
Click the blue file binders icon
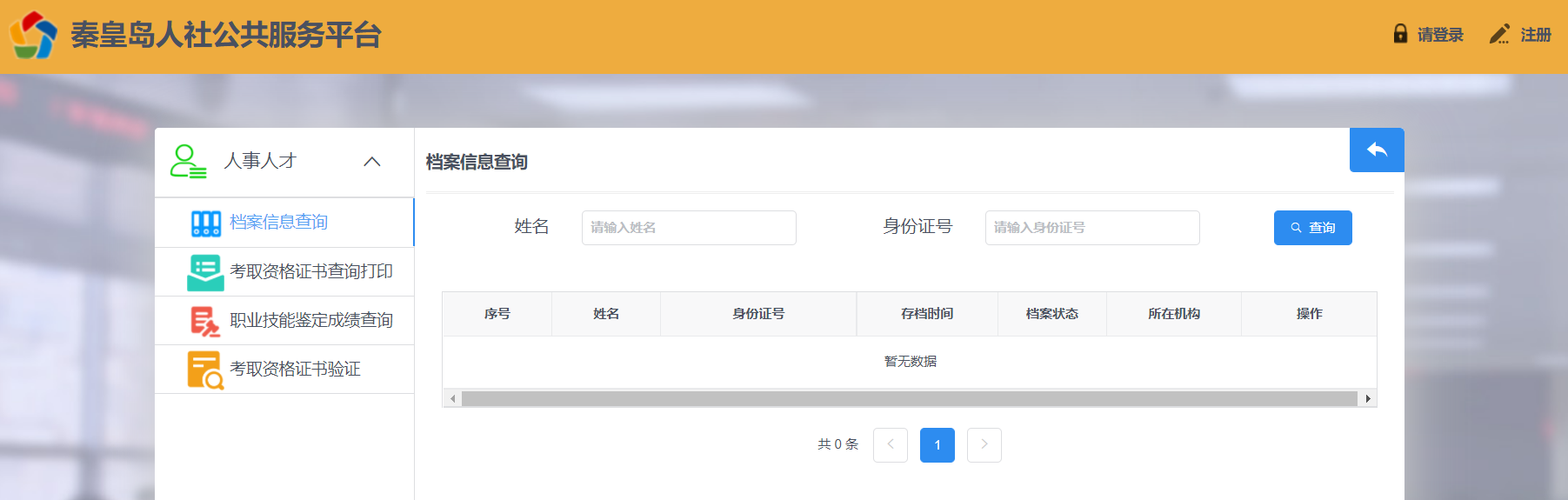click(x=206, y=223)
